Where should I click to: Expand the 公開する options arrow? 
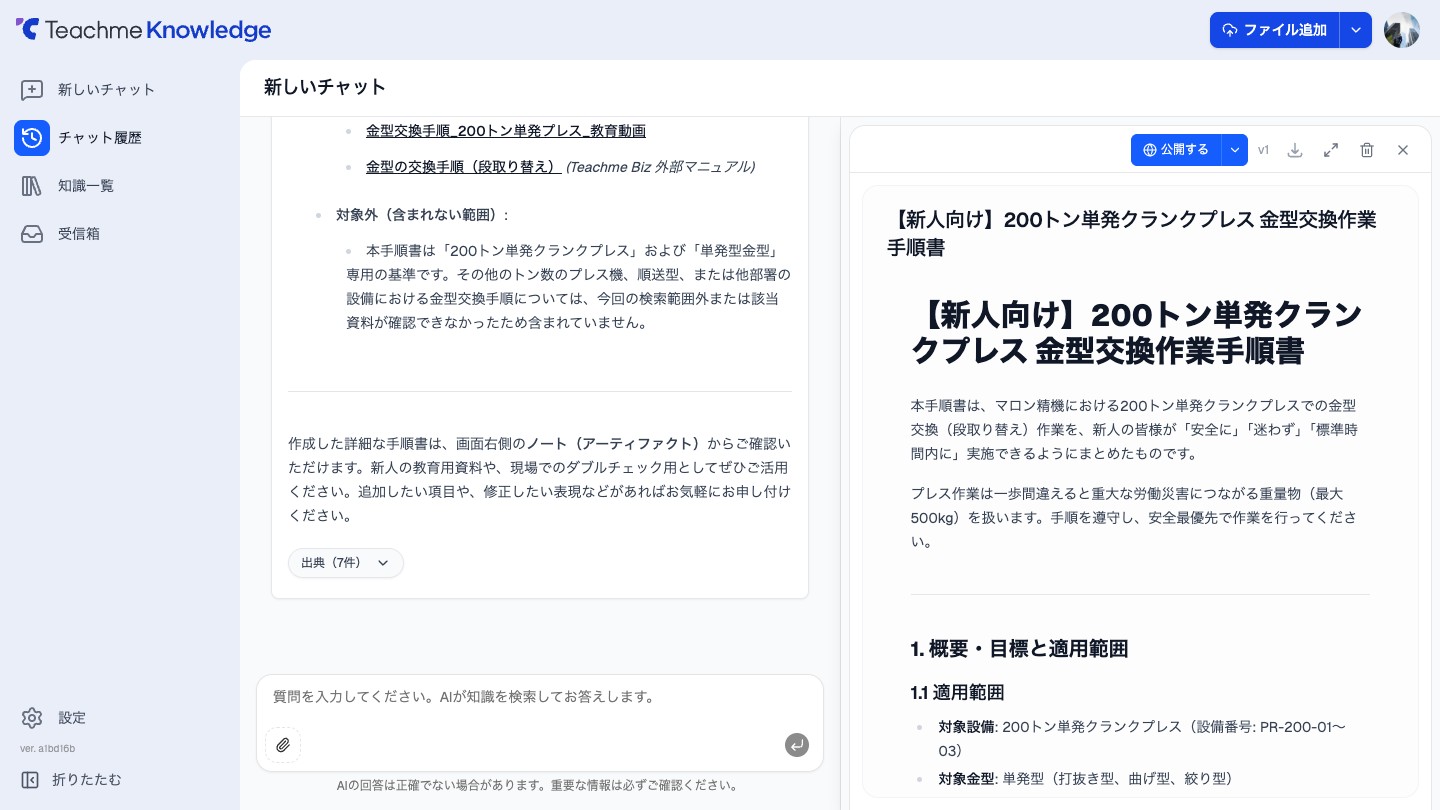[1235, 150]
